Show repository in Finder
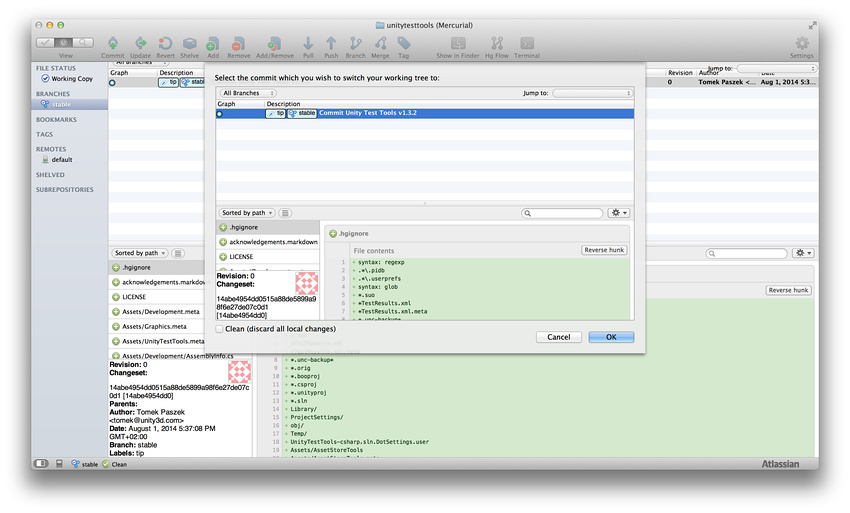850x513 pixels. point(458,44)
